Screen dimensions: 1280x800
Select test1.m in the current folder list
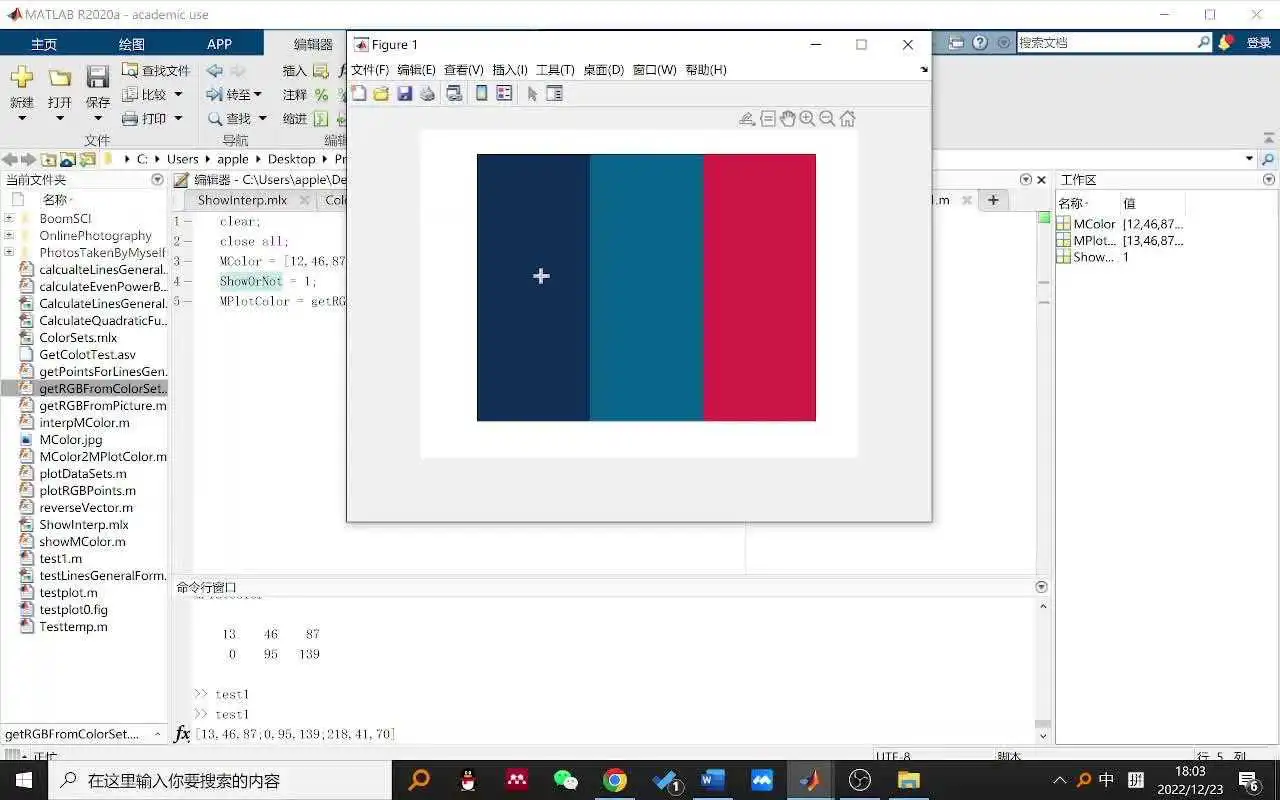[x=61, y=559]
